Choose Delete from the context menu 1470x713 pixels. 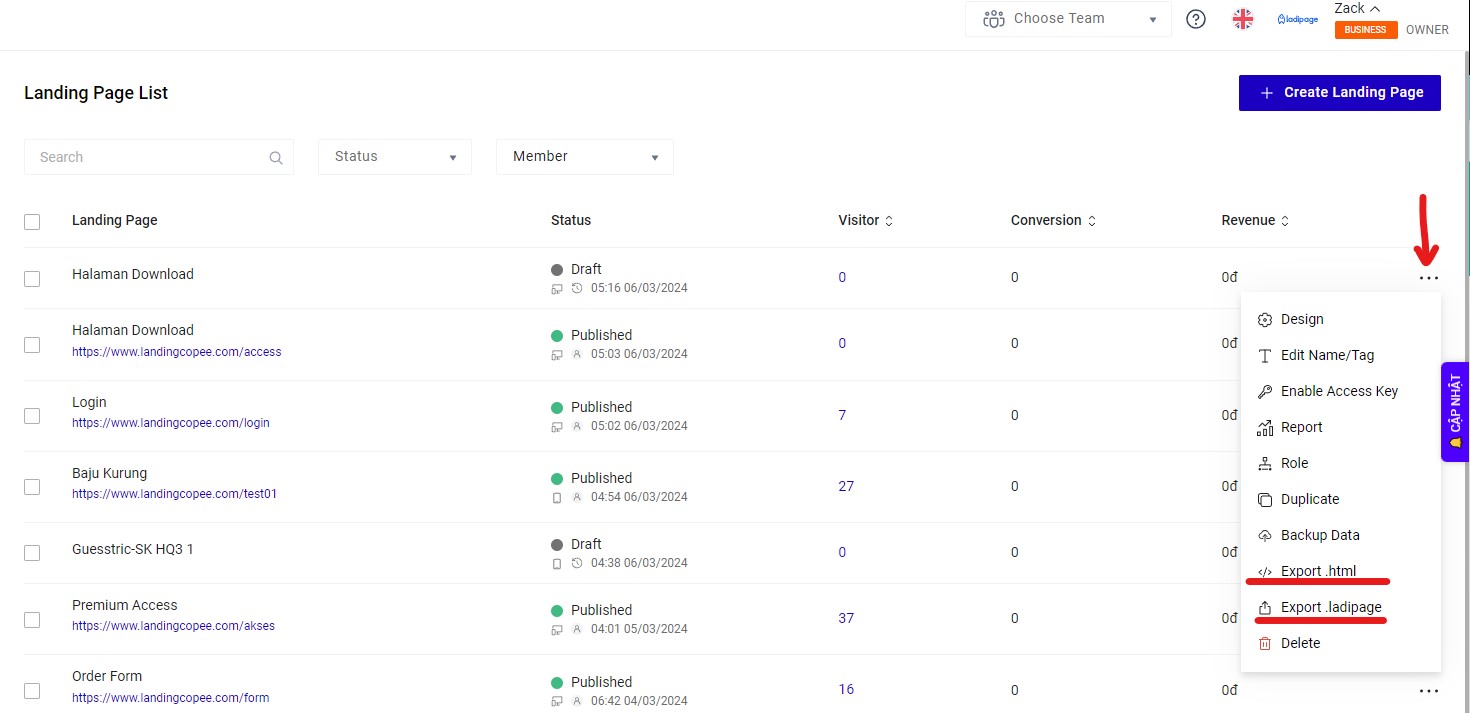click(x=1340, y=644)
